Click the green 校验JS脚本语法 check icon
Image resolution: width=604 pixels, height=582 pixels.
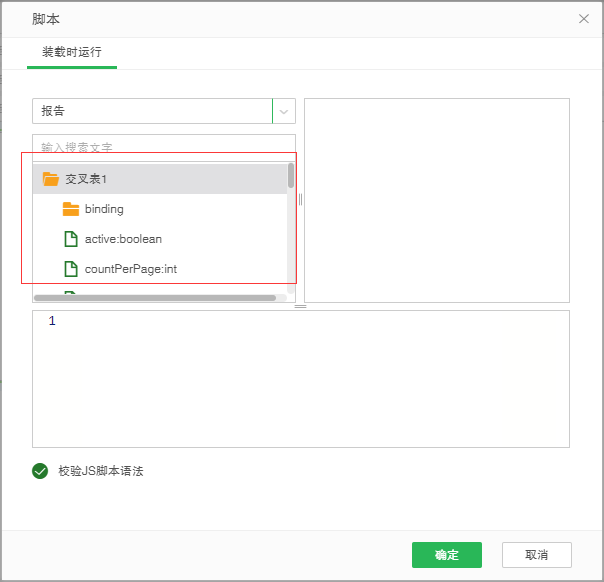40,471
